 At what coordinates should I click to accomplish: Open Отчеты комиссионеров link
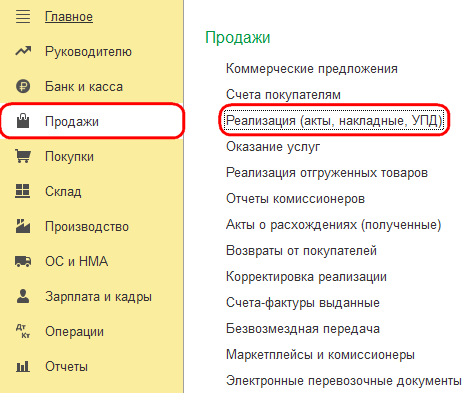(x=295, y=199)
